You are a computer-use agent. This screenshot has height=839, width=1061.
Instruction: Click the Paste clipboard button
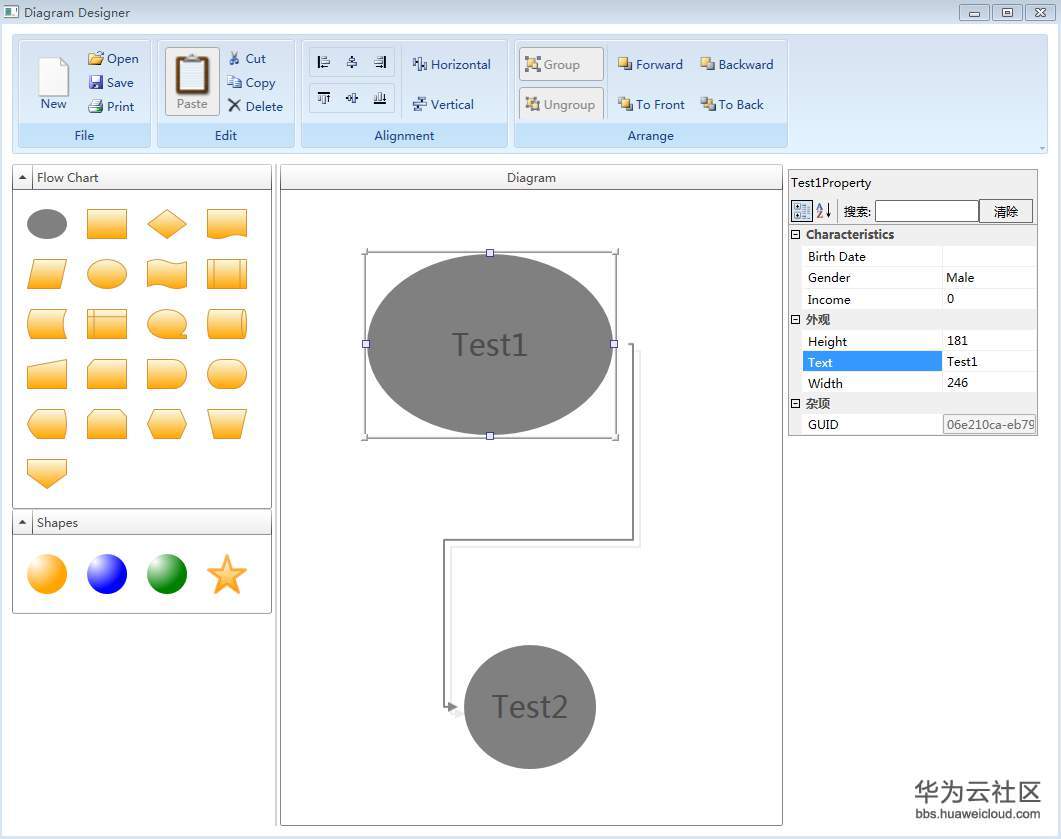[192, 81]
